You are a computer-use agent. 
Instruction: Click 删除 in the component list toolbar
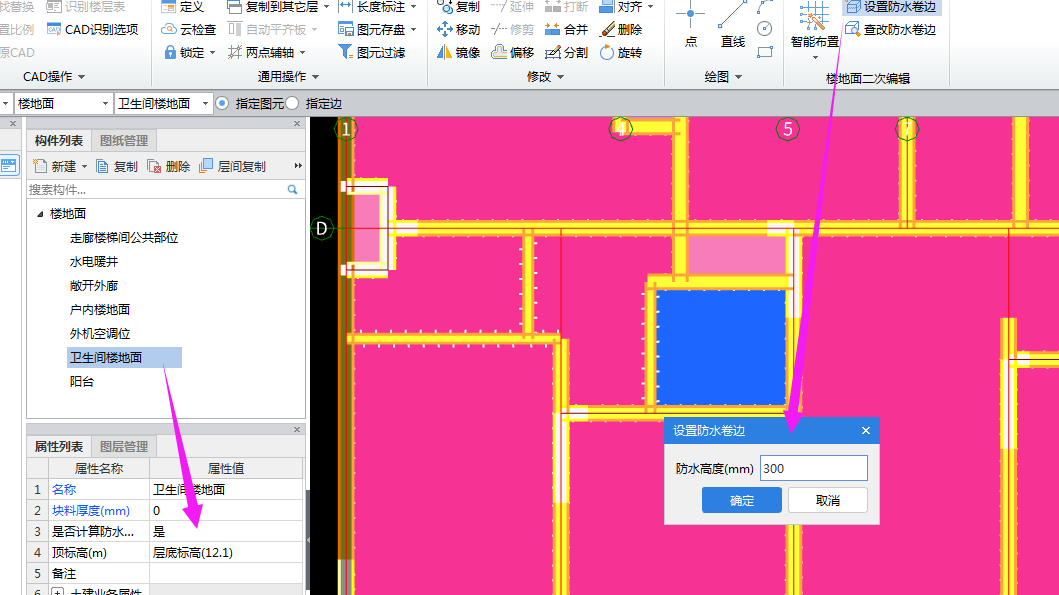click(x=169, y=166)
